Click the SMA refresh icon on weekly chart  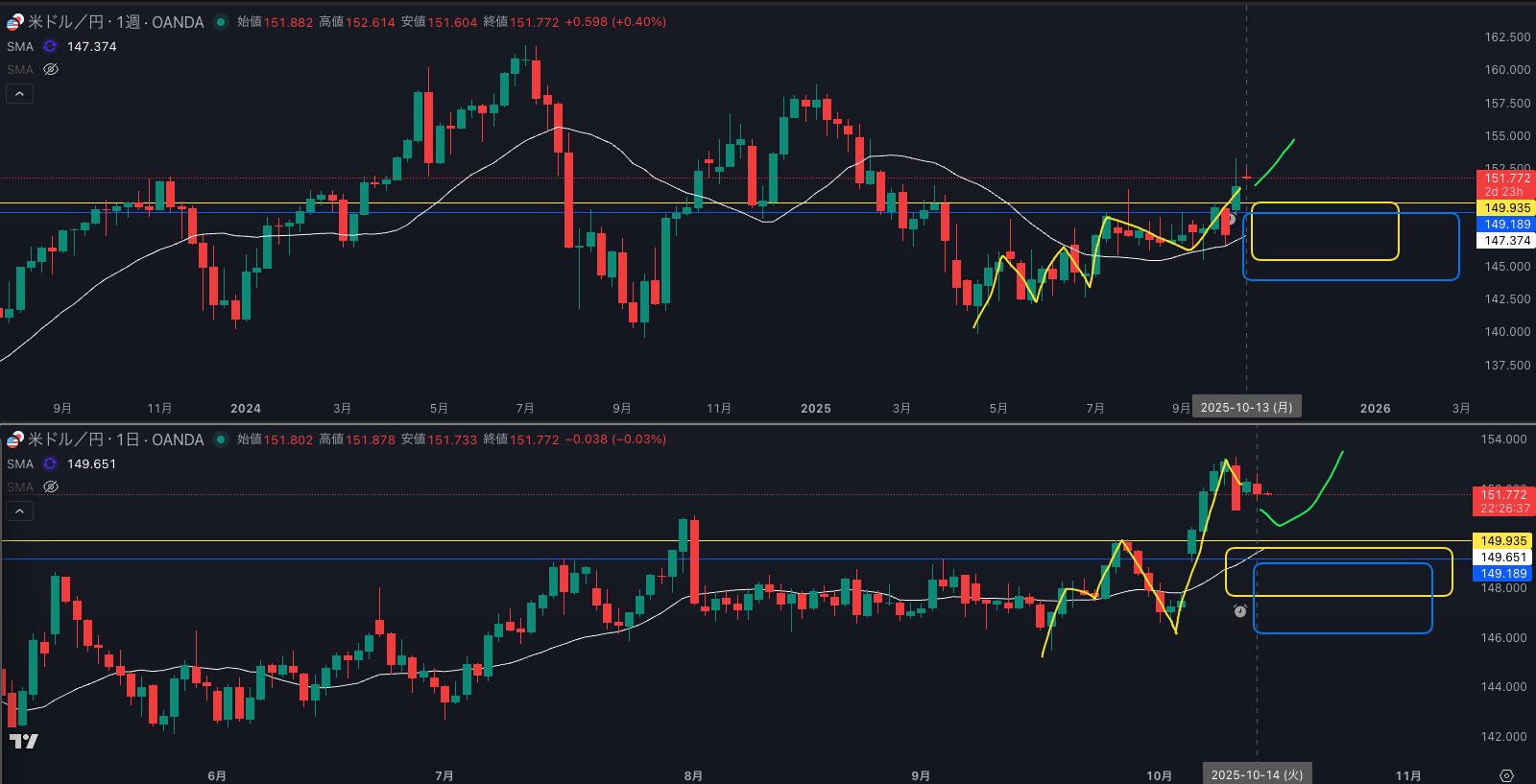[x=50, y=46]
